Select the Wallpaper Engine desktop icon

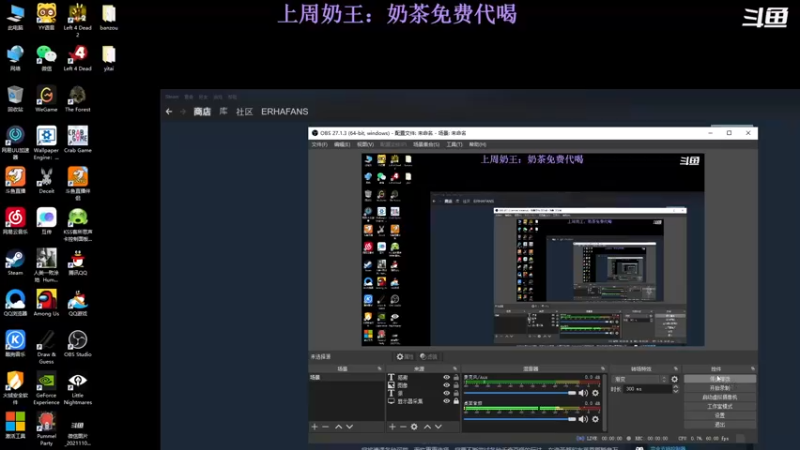tap(46, 143)
